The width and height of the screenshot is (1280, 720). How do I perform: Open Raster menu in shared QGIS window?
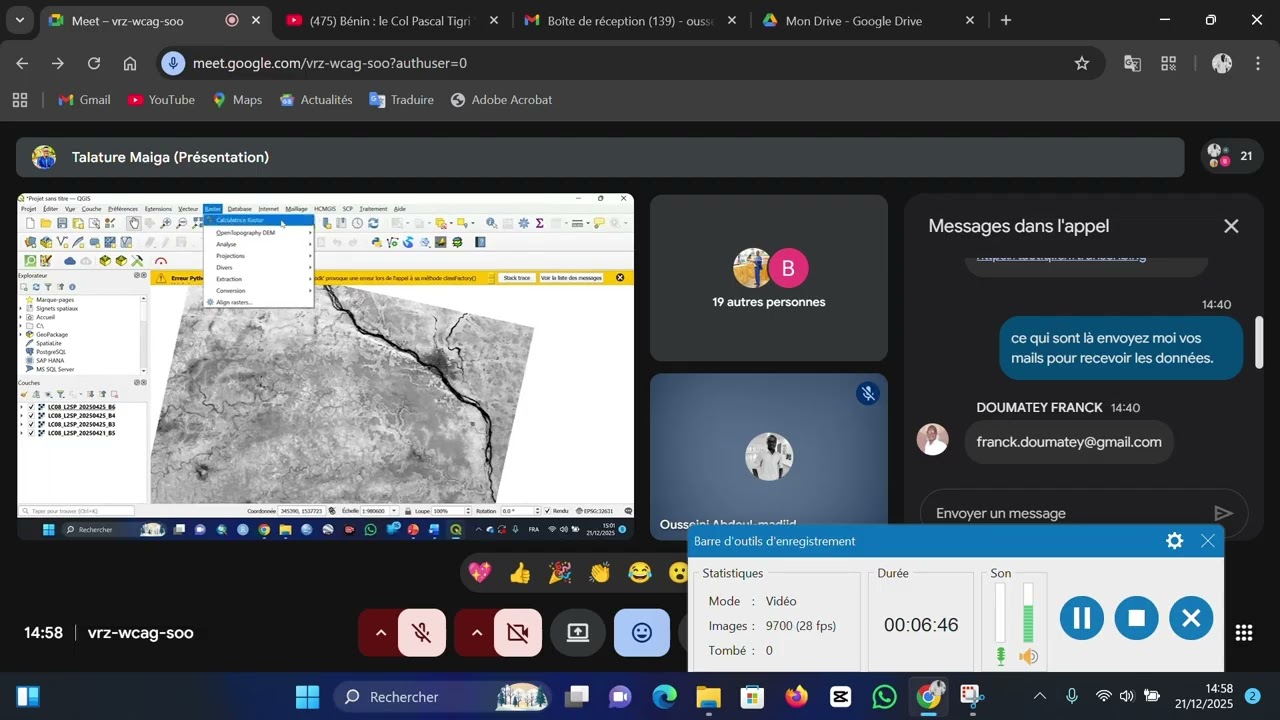(x=212, y=209)
